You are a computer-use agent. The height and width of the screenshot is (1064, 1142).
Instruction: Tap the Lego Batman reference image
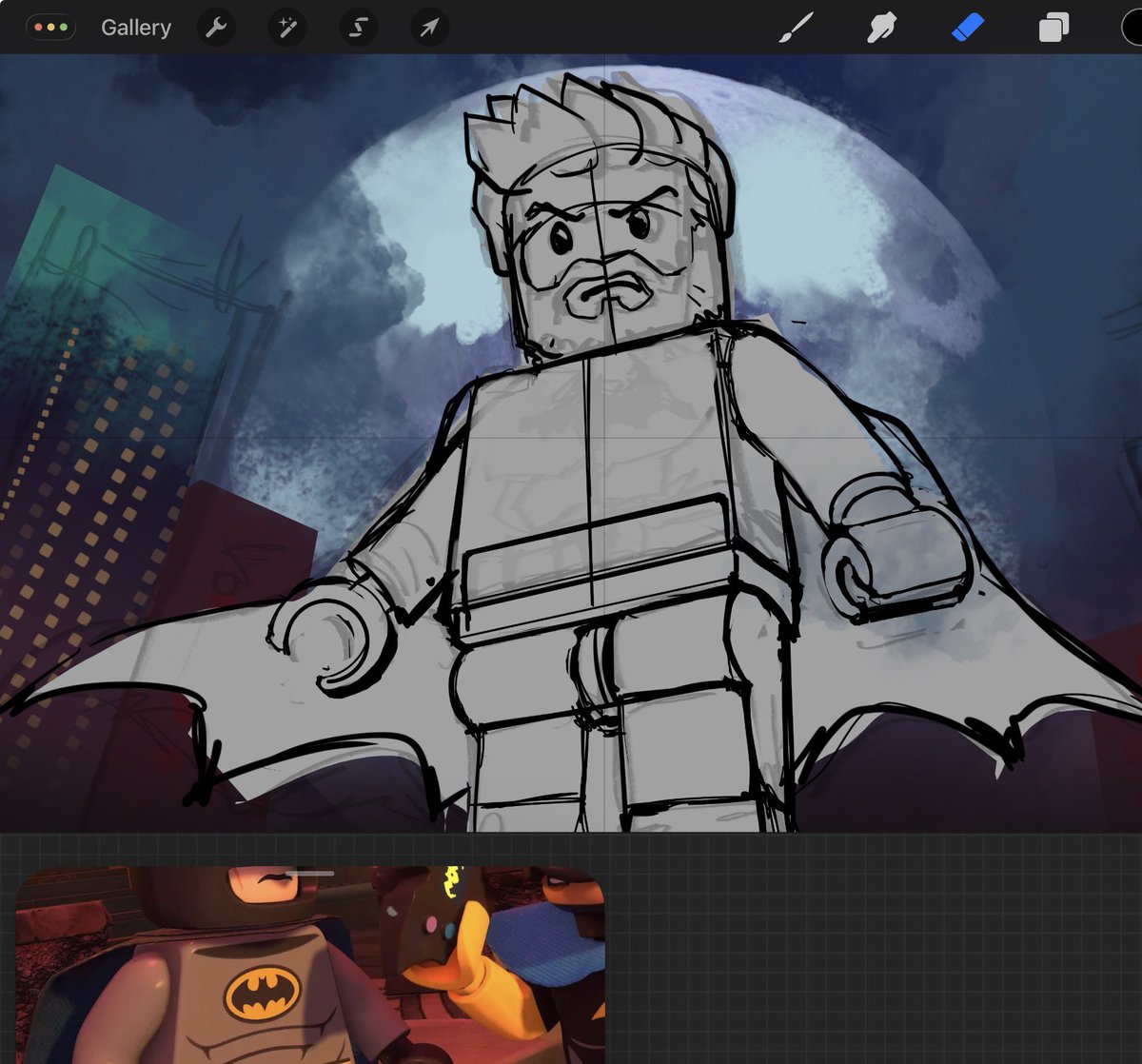tap(310, 965)
